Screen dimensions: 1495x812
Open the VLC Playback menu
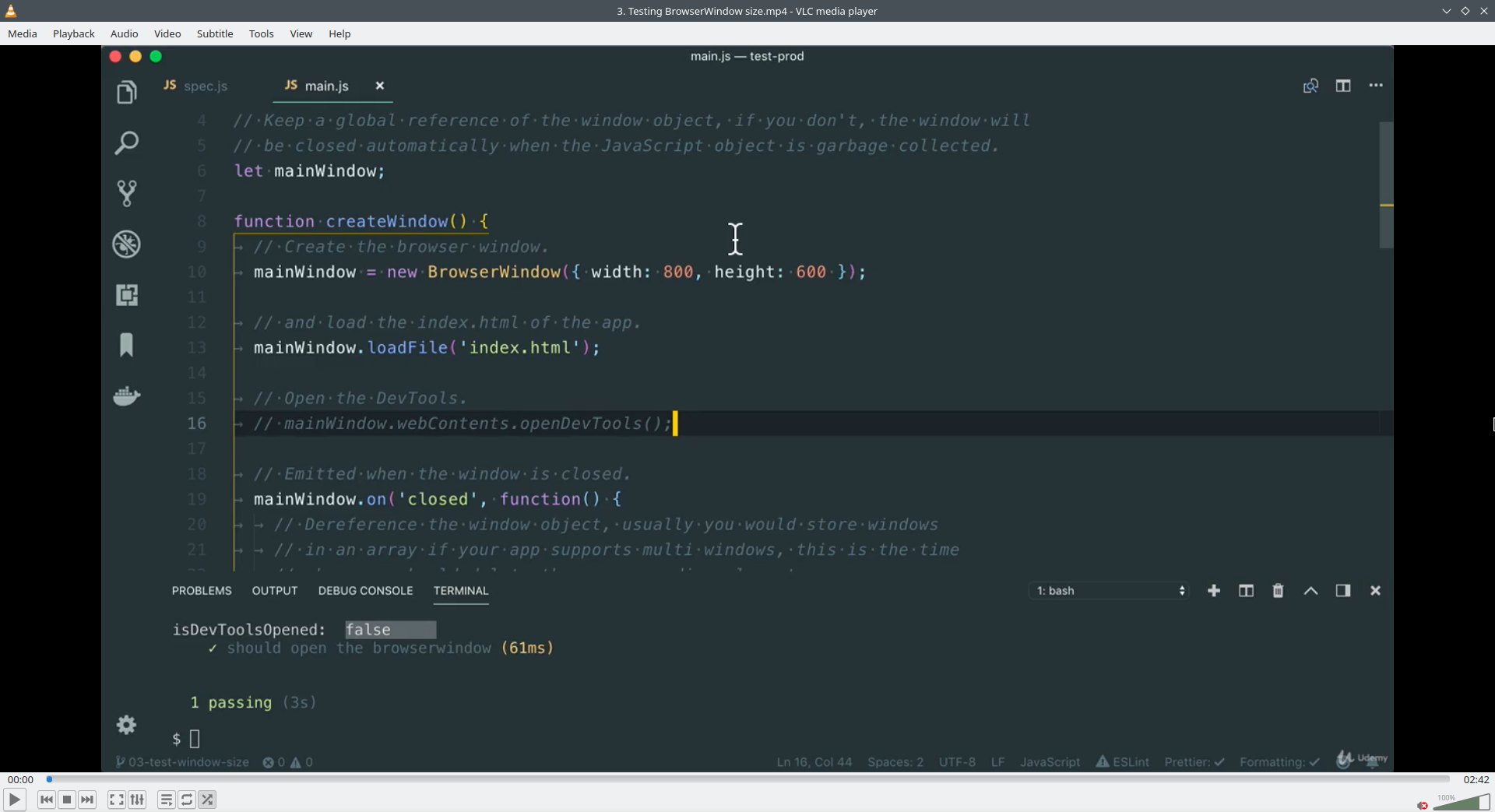point(74,33)
